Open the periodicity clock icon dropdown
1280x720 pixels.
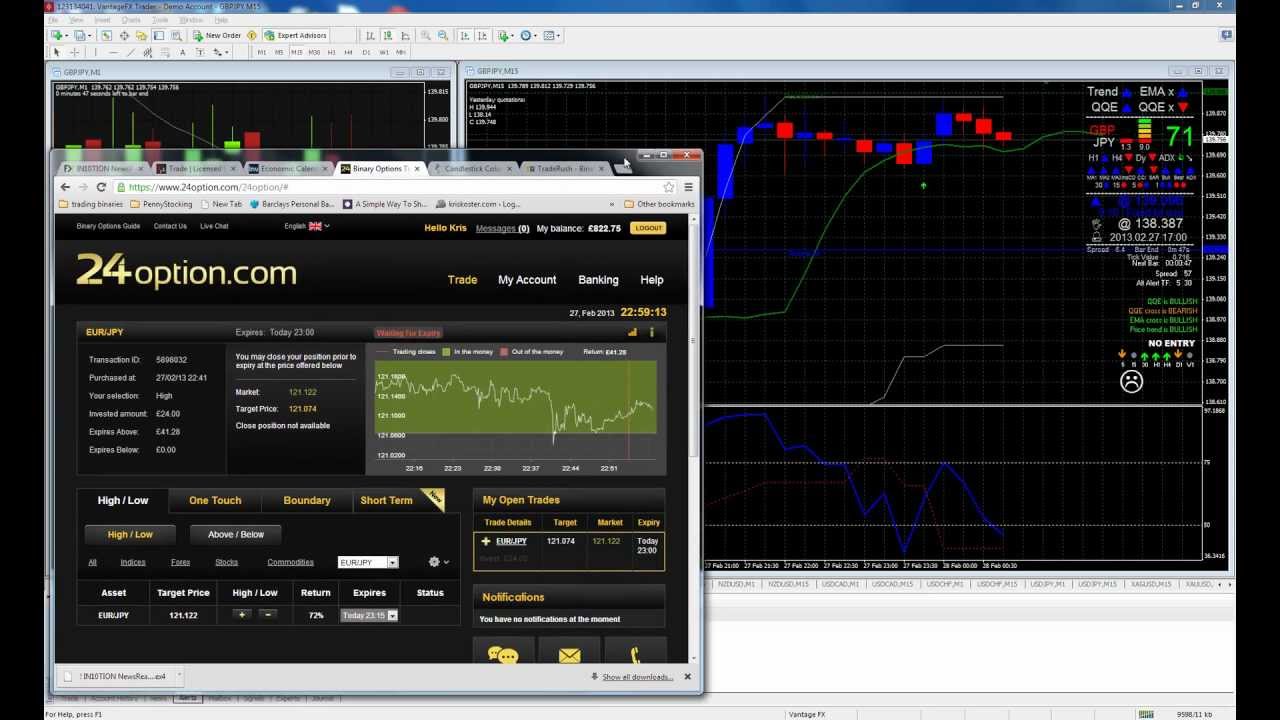coord(528,35)
